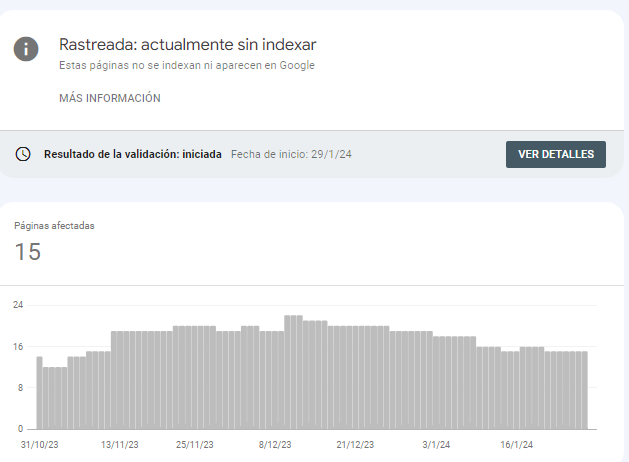Viewport: 629px width, 462px height.
Task: Open the MÁS INFORMACIÓN link
Action: [110, 98]
